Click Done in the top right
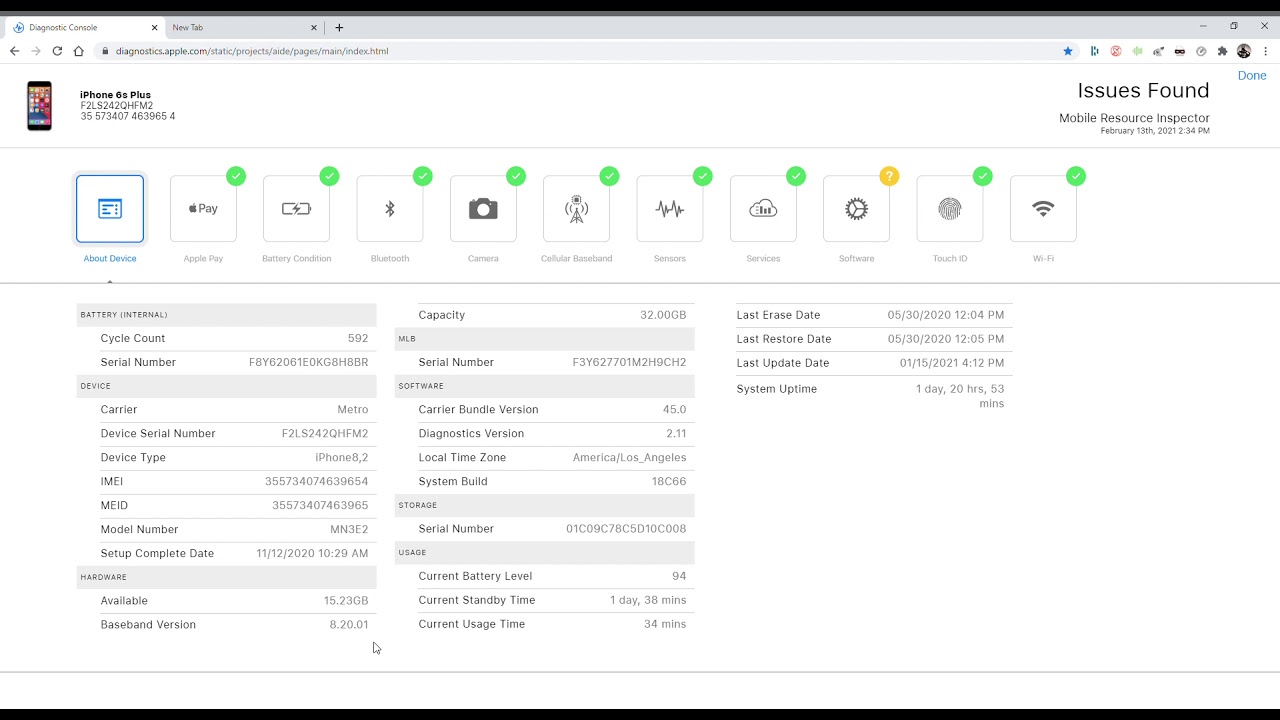This screenshot has width=1280, height=720. pyautogui.click(x=1252, y=75)
